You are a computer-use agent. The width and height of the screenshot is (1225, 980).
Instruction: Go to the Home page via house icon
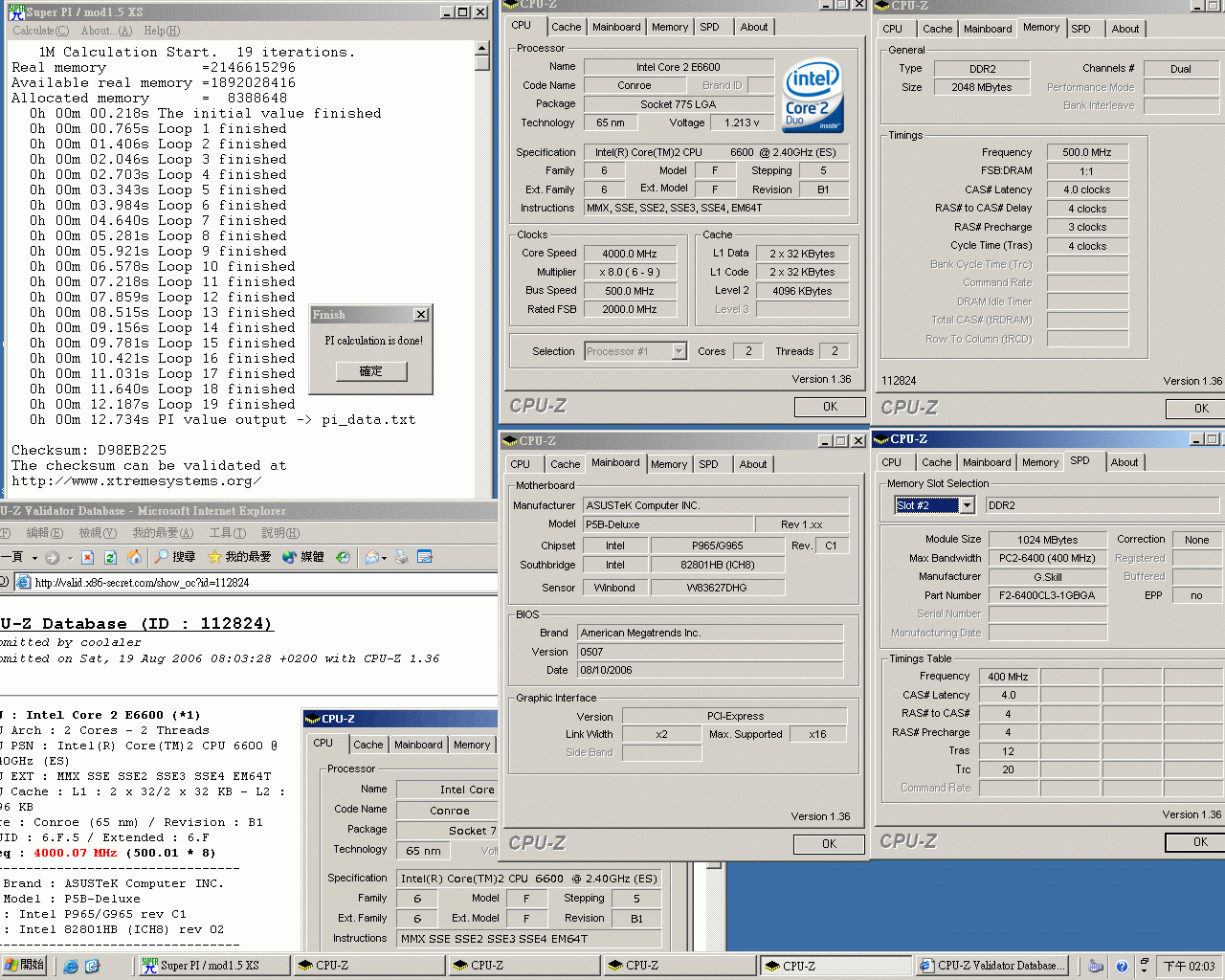[134, 557]
